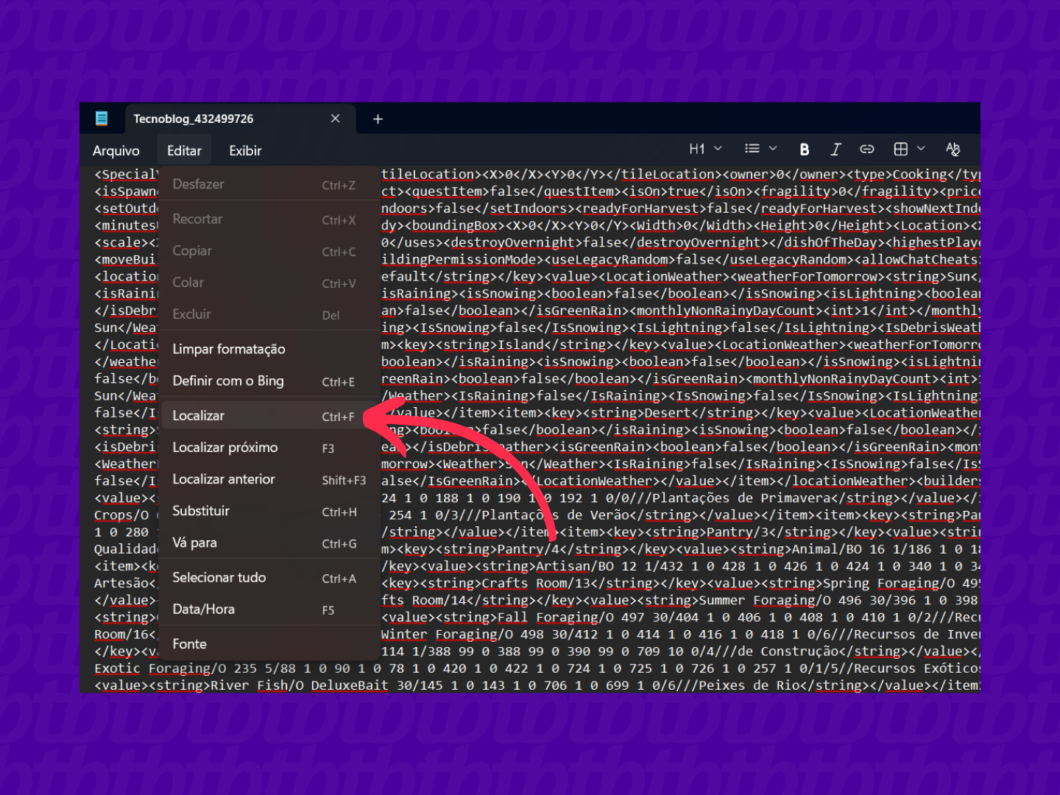Expand the H1 heading dropdown
The image size is (1060, 795).
coord(705,149)
